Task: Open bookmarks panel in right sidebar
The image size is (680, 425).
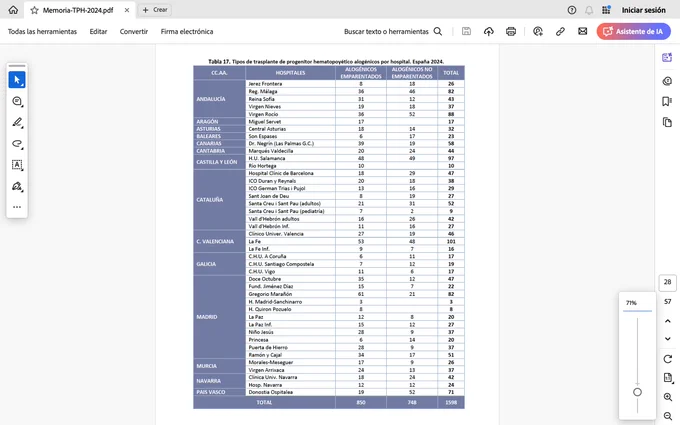Action: pyautogui.click(x=667, y=101)
